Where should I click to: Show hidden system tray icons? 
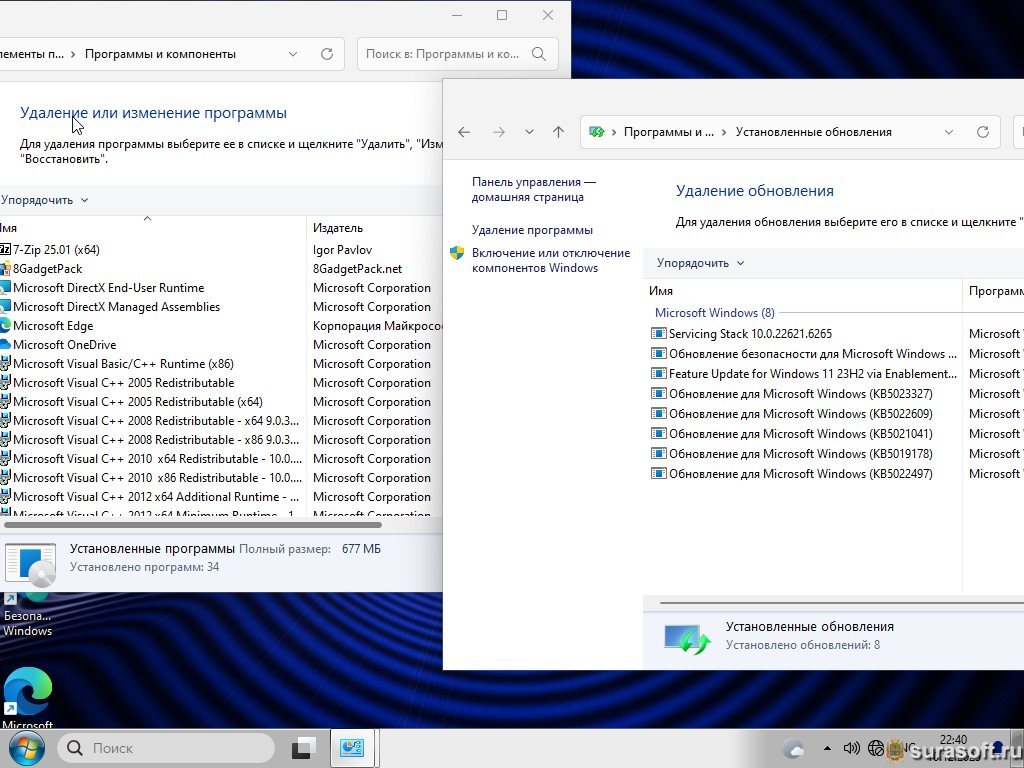click(827, 748)
